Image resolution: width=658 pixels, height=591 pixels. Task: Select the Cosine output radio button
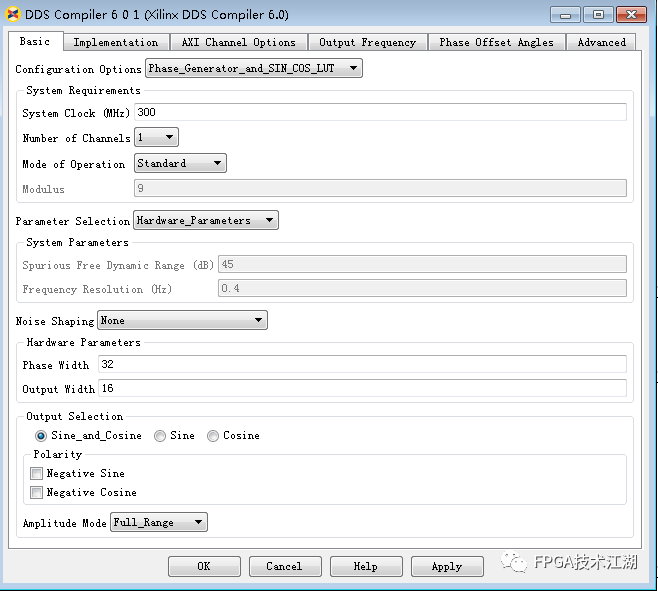click(x=213, y=436)
